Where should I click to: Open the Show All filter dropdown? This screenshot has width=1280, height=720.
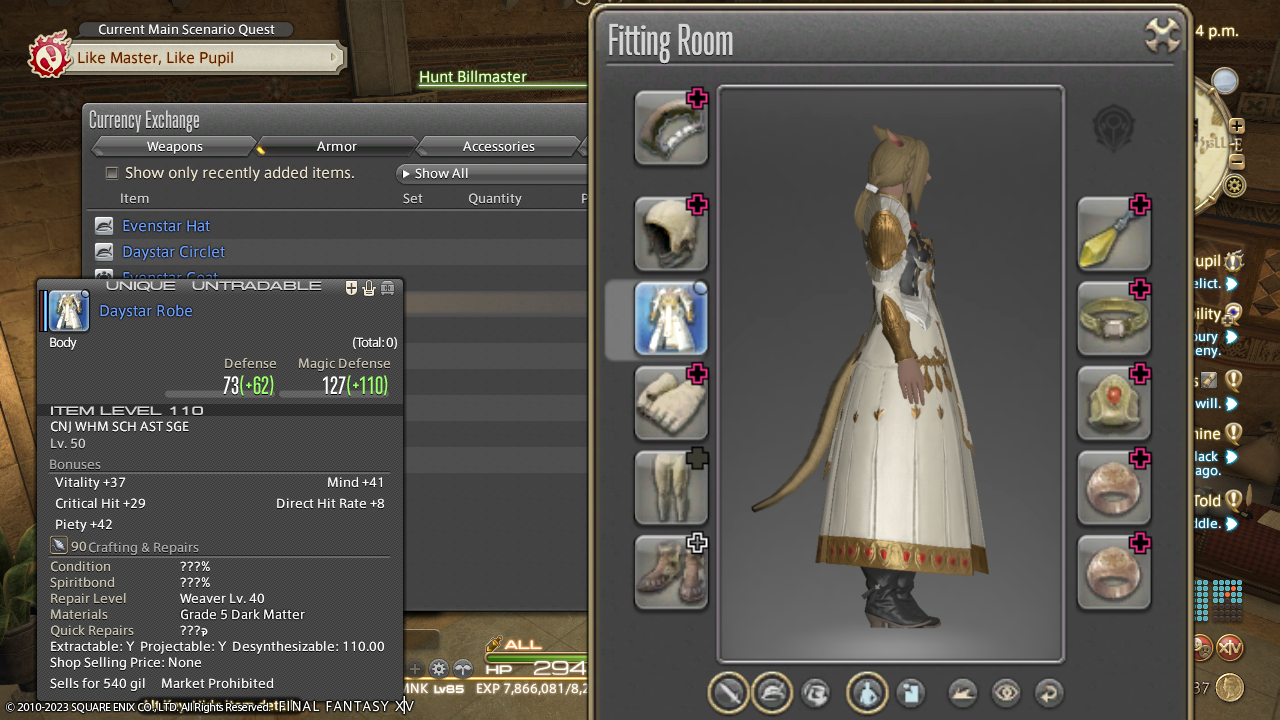coord(490,173)
